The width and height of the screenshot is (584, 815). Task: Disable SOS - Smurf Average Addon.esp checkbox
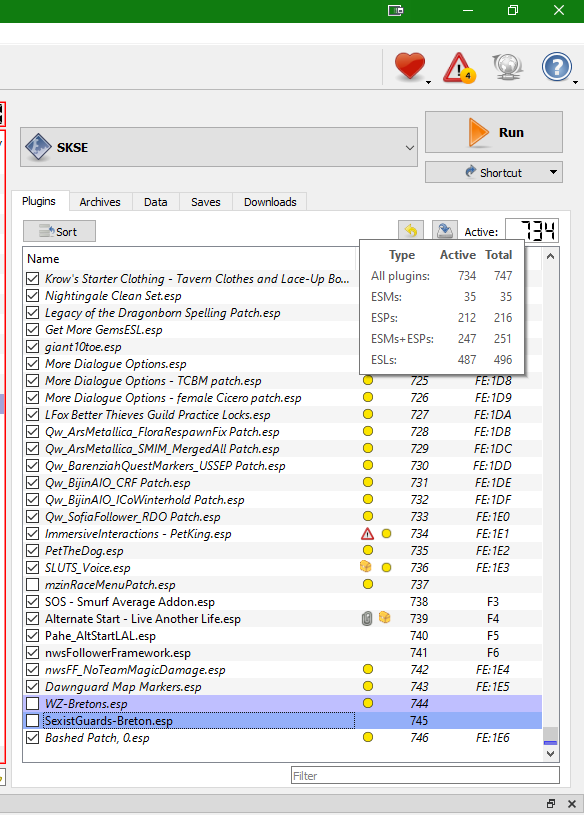coord(33,601)
